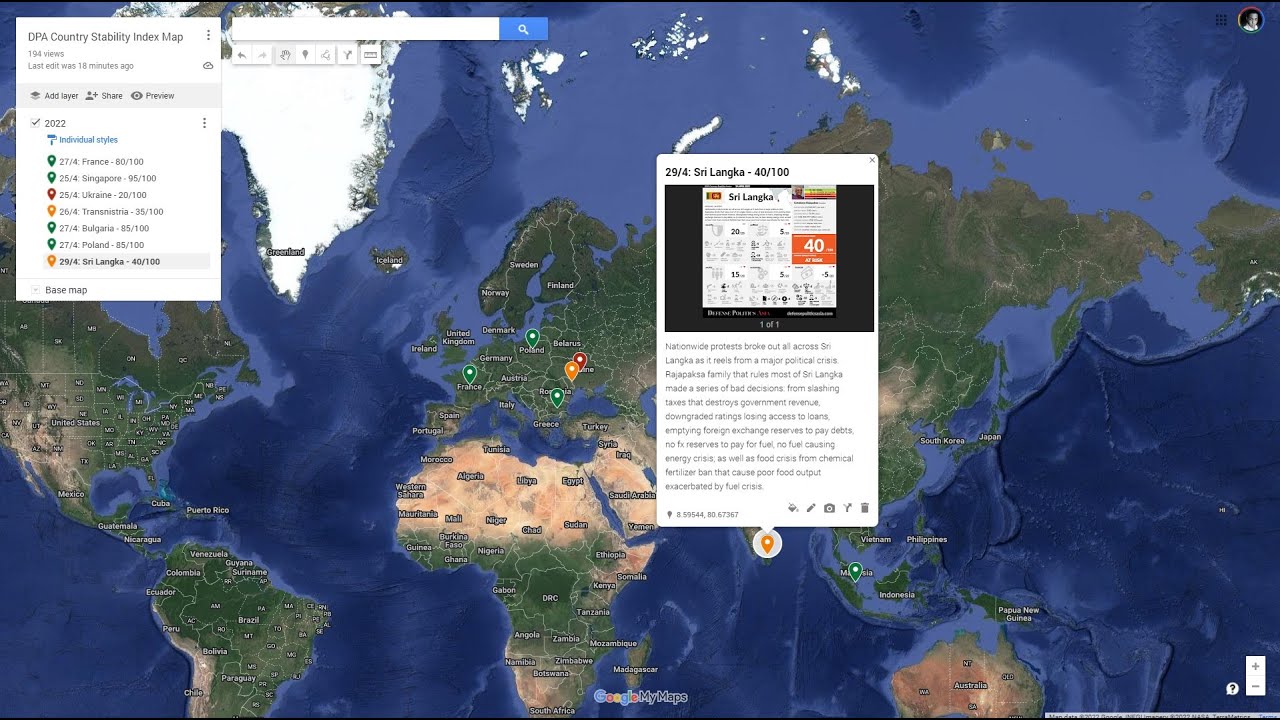Viewport: 1280px width, 720px height.
Task: Click the trash delete feature icon
Action: click(865, 508)
